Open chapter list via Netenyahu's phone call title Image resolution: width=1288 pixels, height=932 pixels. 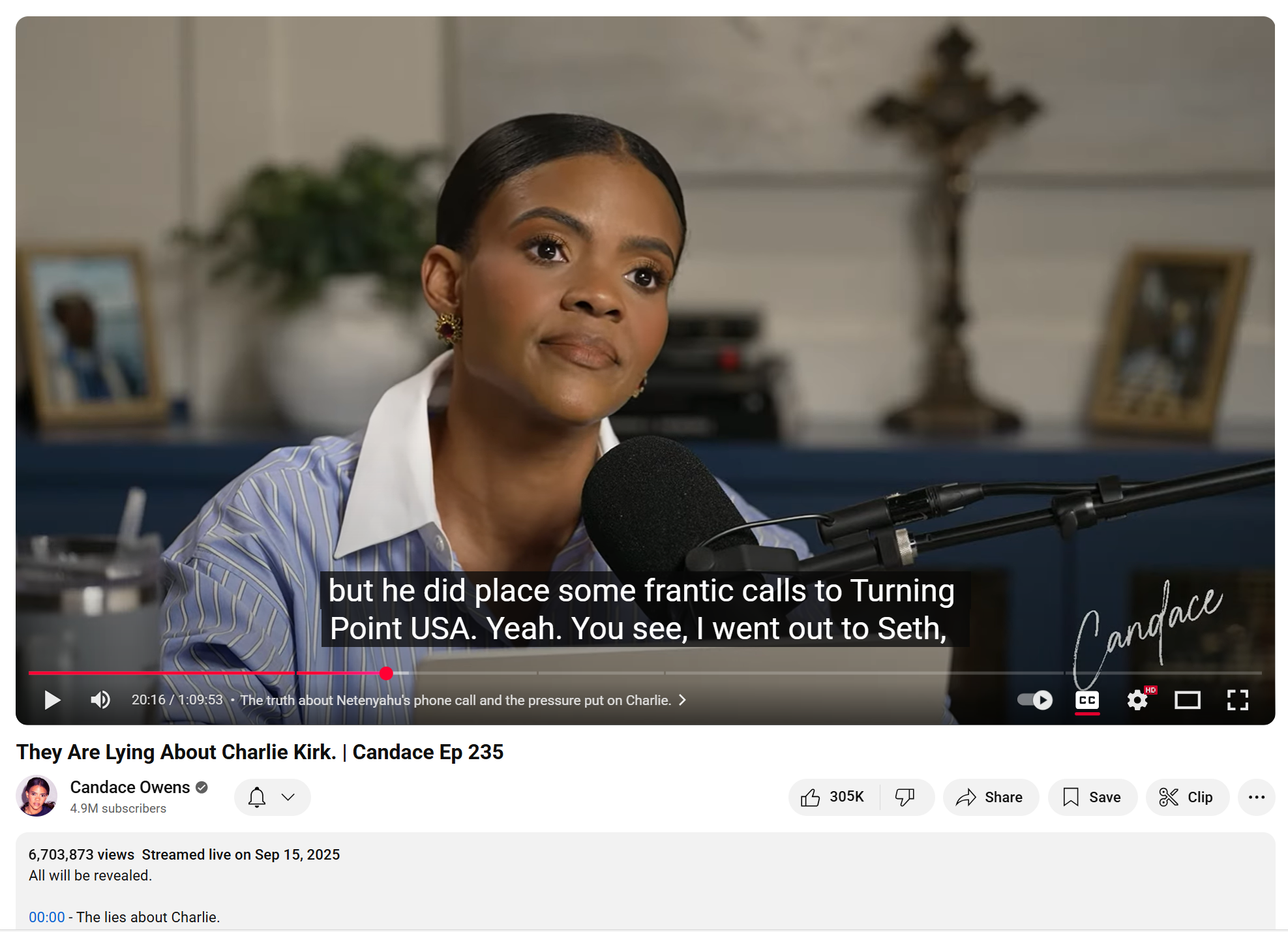click(x=455, y=700)
